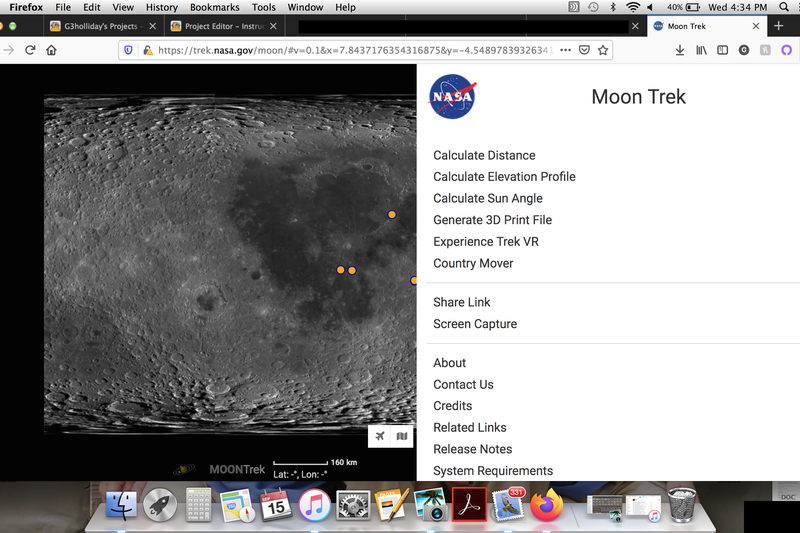Select Generate 3D Print File
The image size is (800, 533).
tap(492, 220)
